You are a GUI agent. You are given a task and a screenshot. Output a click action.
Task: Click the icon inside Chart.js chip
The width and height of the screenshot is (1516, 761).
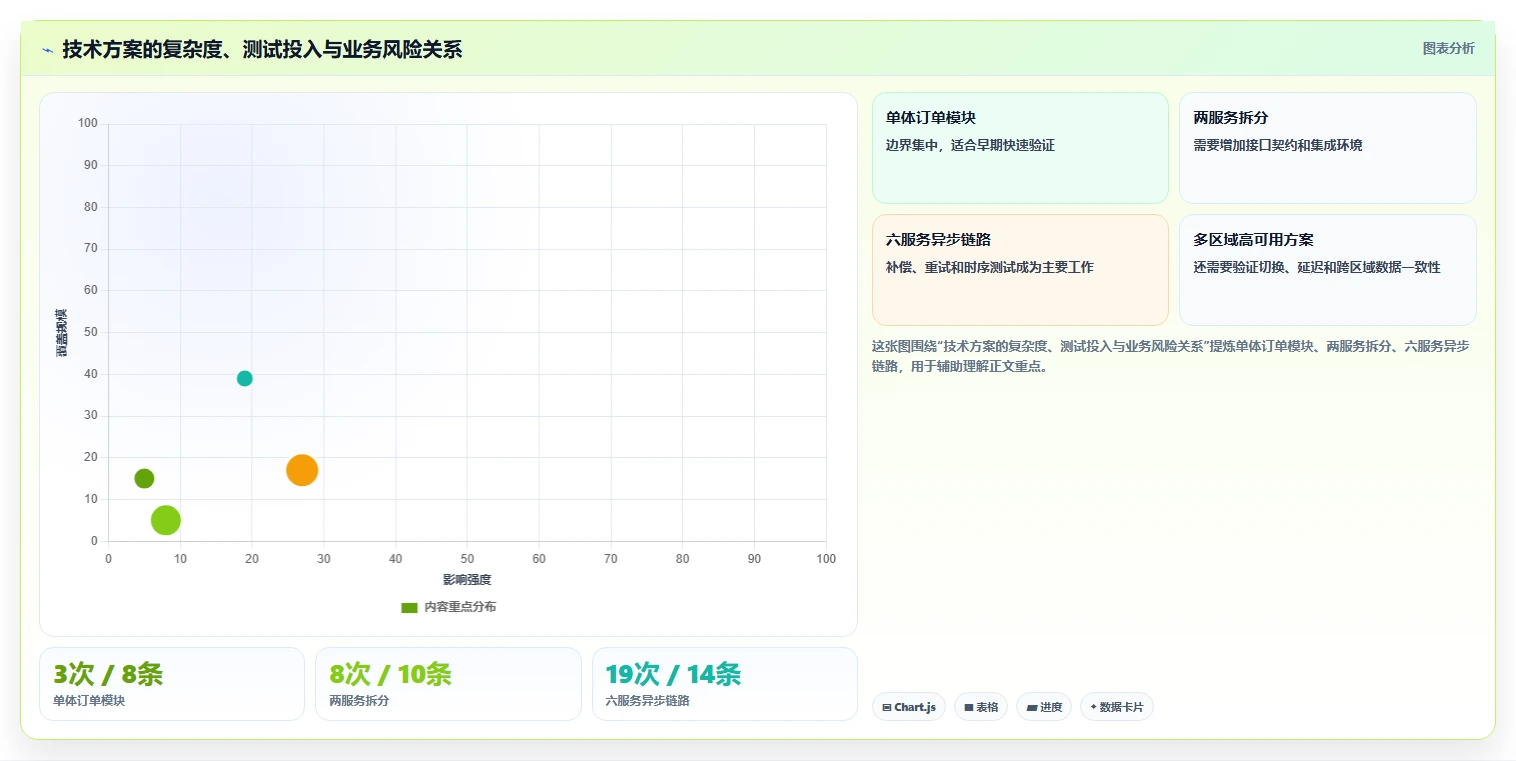pyautogui.click(x=887, y=707)
